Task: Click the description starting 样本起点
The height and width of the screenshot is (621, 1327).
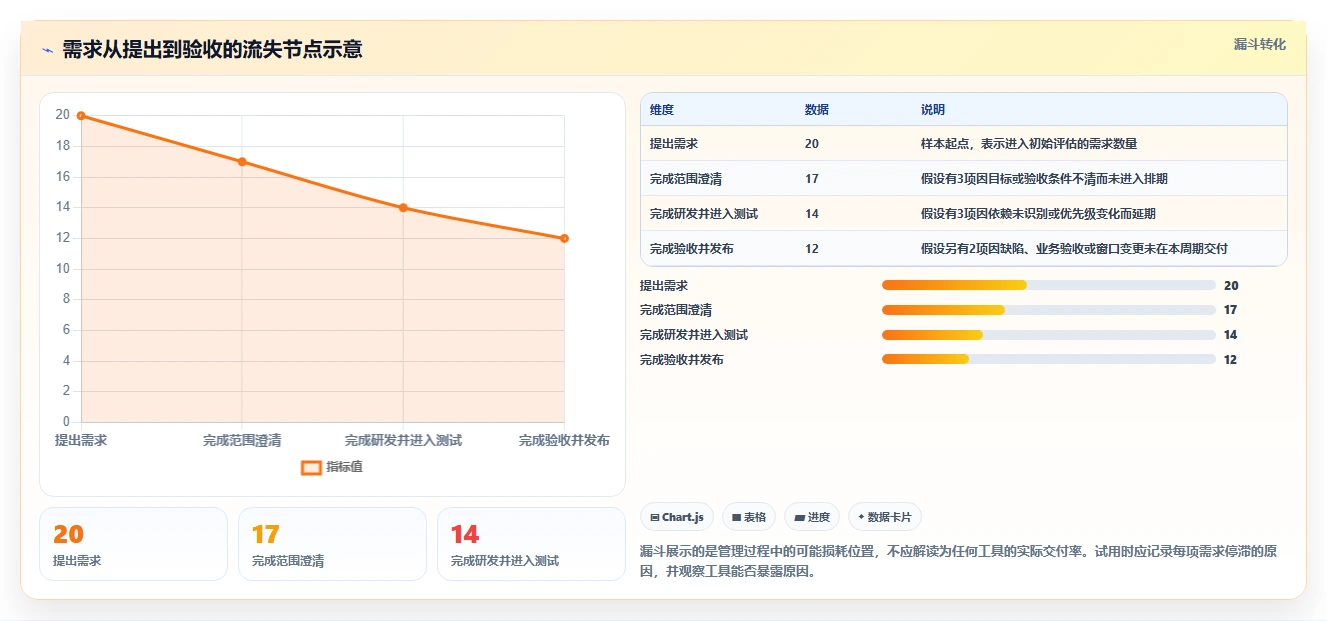Action: point(1029,144)
